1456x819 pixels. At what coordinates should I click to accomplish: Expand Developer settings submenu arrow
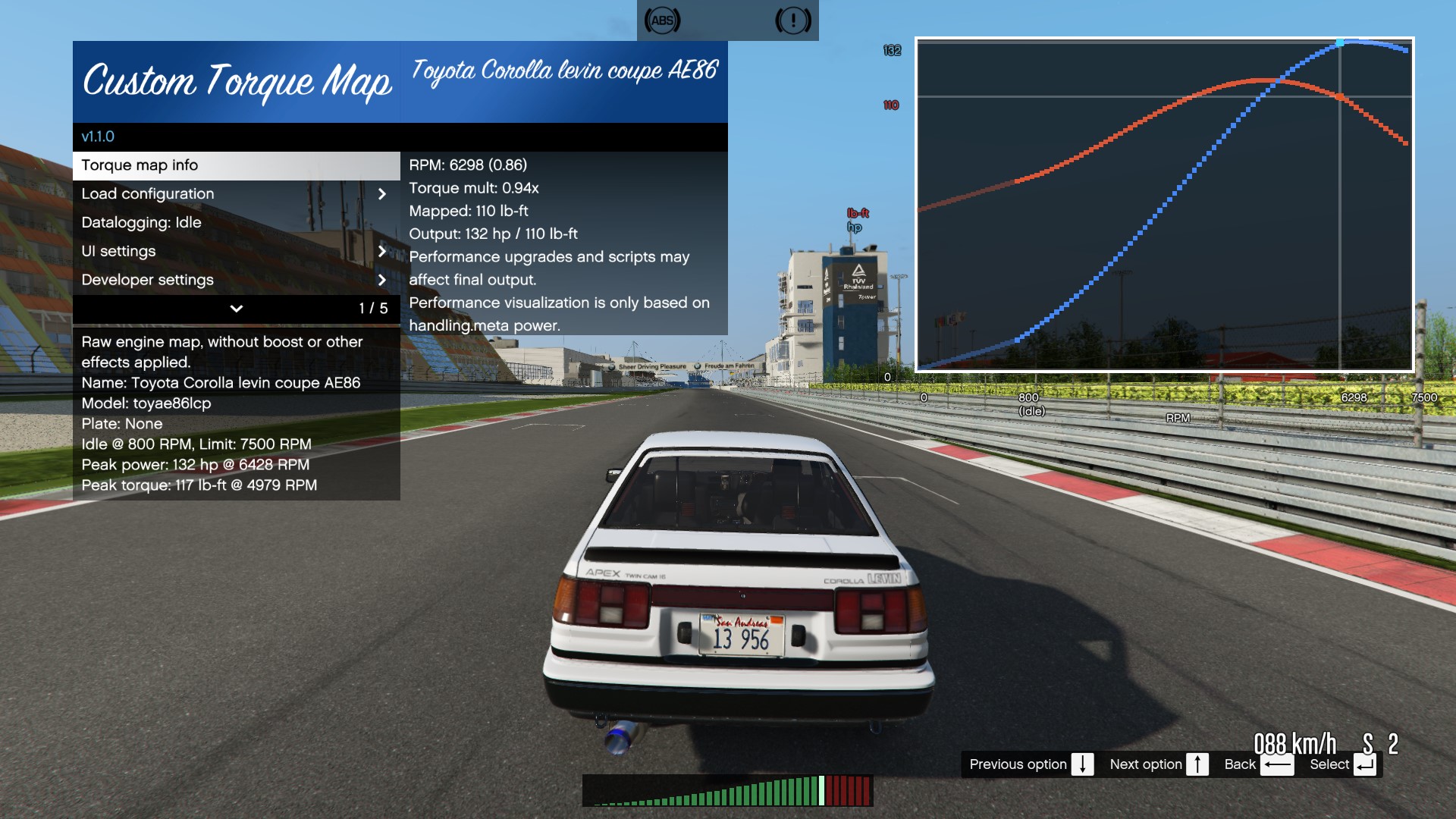383,280
